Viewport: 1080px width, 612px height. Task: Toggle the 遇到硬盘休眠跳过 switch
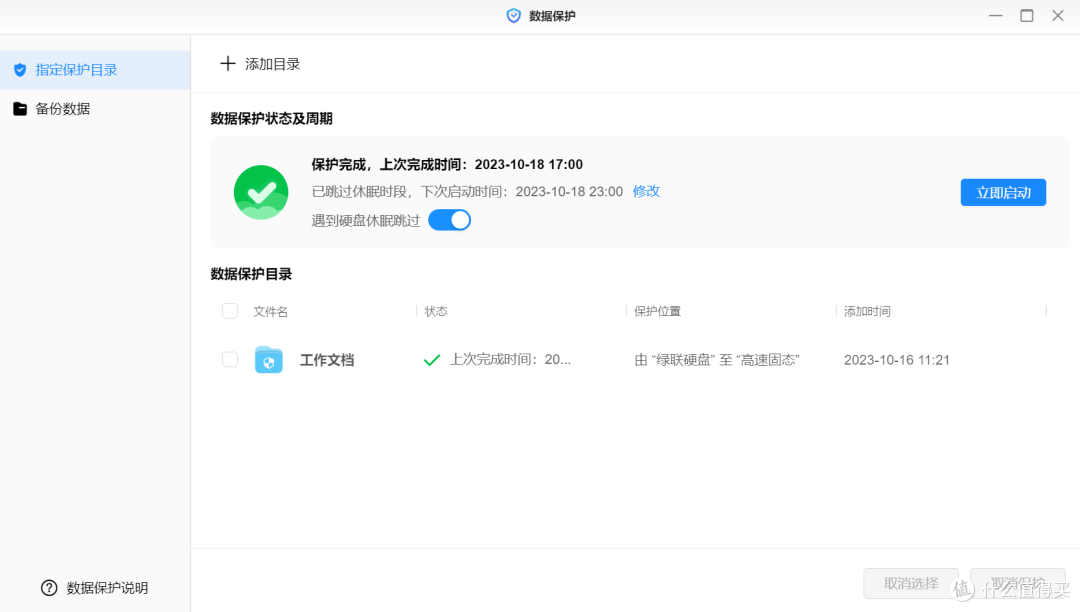[449, 220]
